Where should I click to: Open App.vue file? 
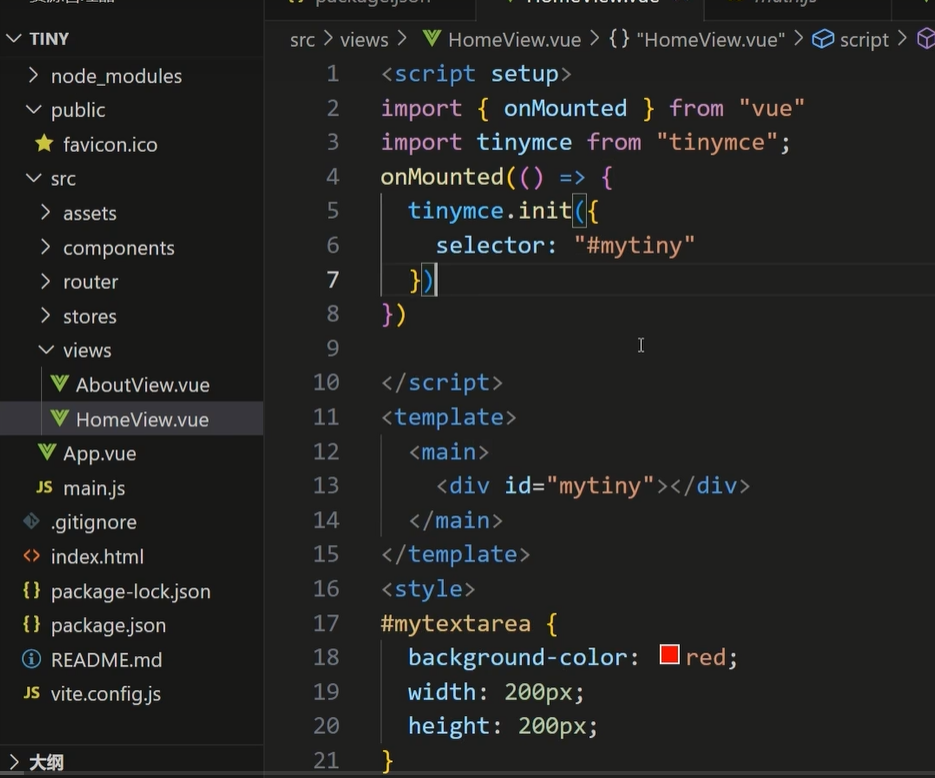[100, 454]
